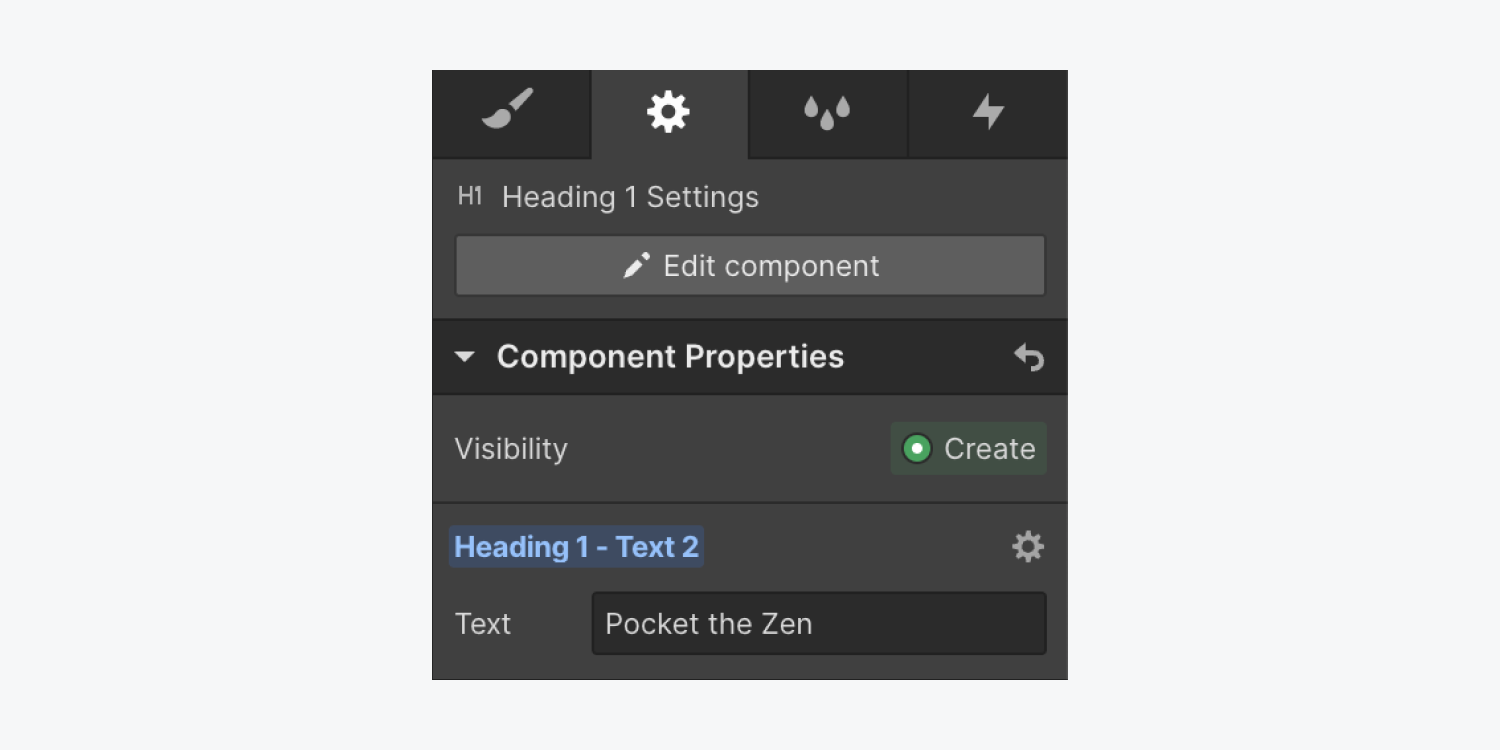
Task: Select the highlighted Heading 1 - Text 2 label
Action: [x=576, y=547]
